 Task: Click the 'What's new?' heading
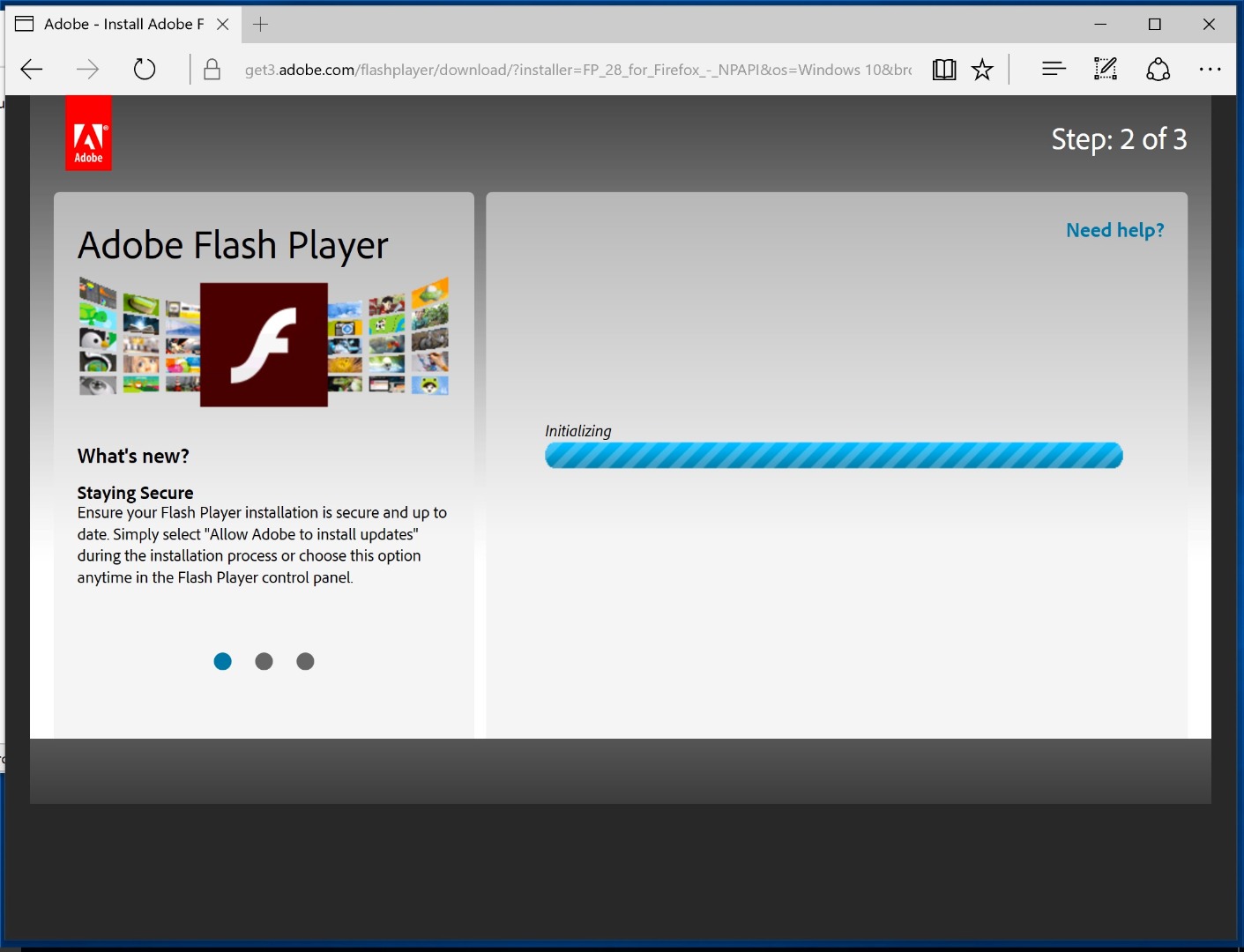pos(133,456)
